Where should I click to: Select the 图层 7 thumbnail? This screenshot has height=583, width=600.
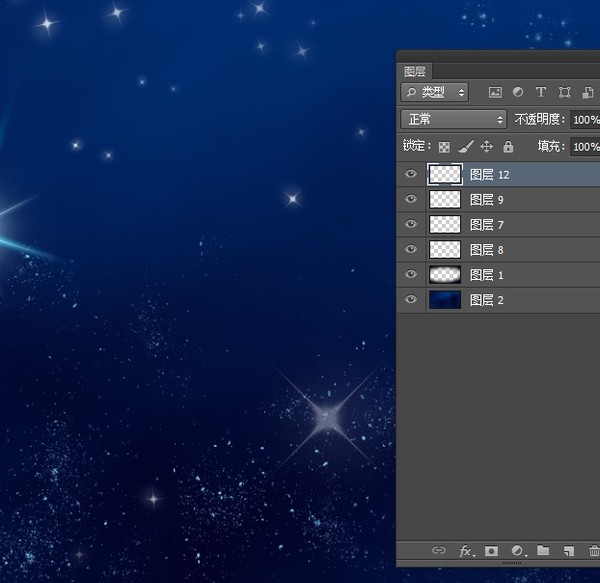[x=445, y=224]
